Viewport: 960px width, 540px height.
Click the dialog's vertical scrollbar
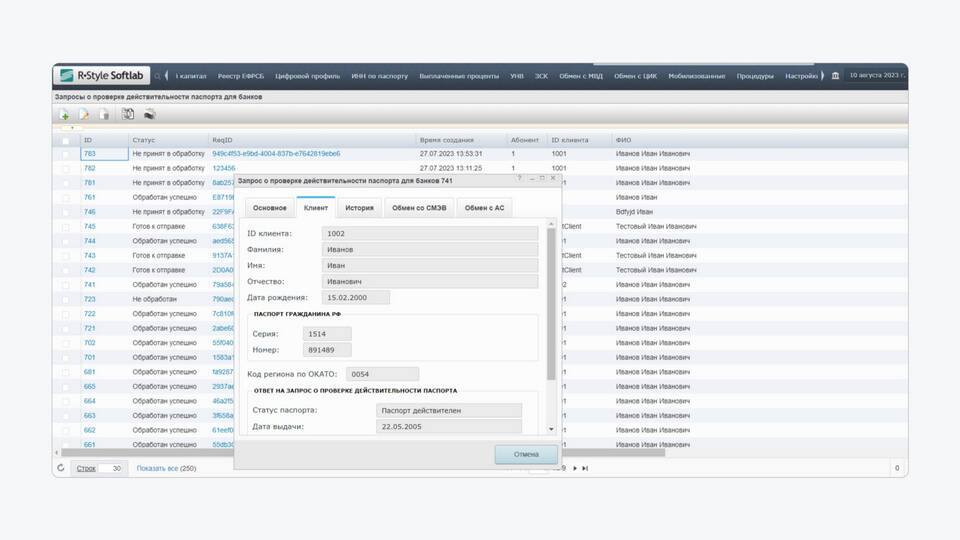tap(551, 300)
